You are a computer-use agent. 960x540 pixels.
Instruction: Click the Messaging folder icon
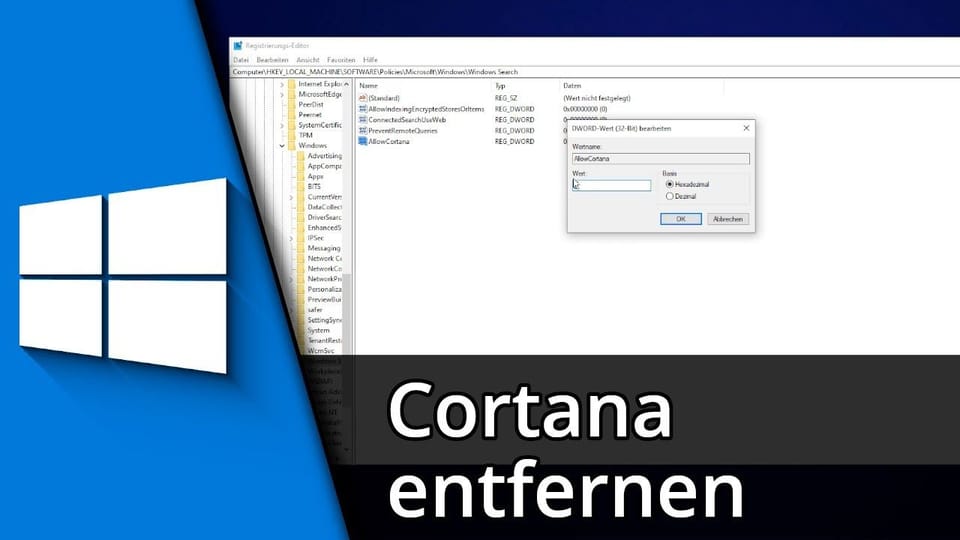click(301, 248)
